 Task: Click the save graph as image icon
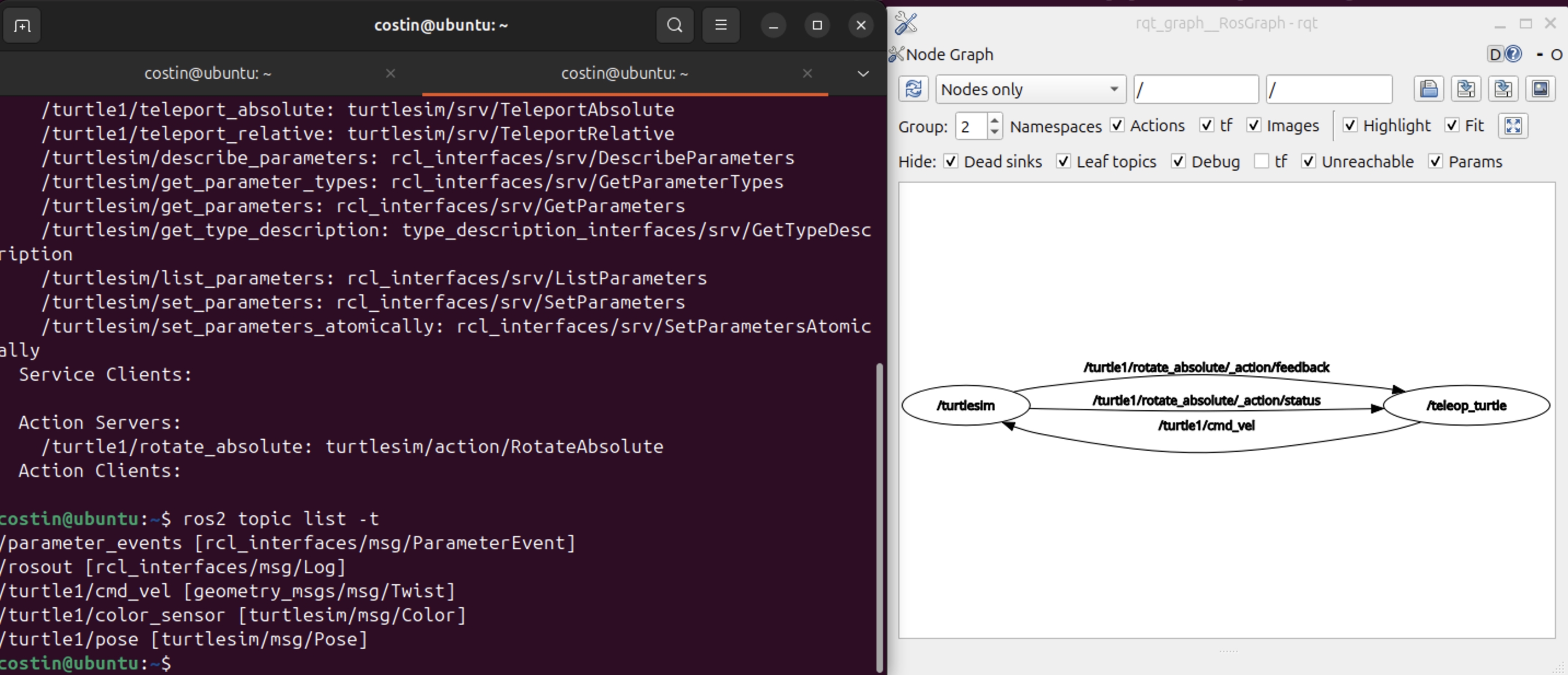tap(1540, 90)
